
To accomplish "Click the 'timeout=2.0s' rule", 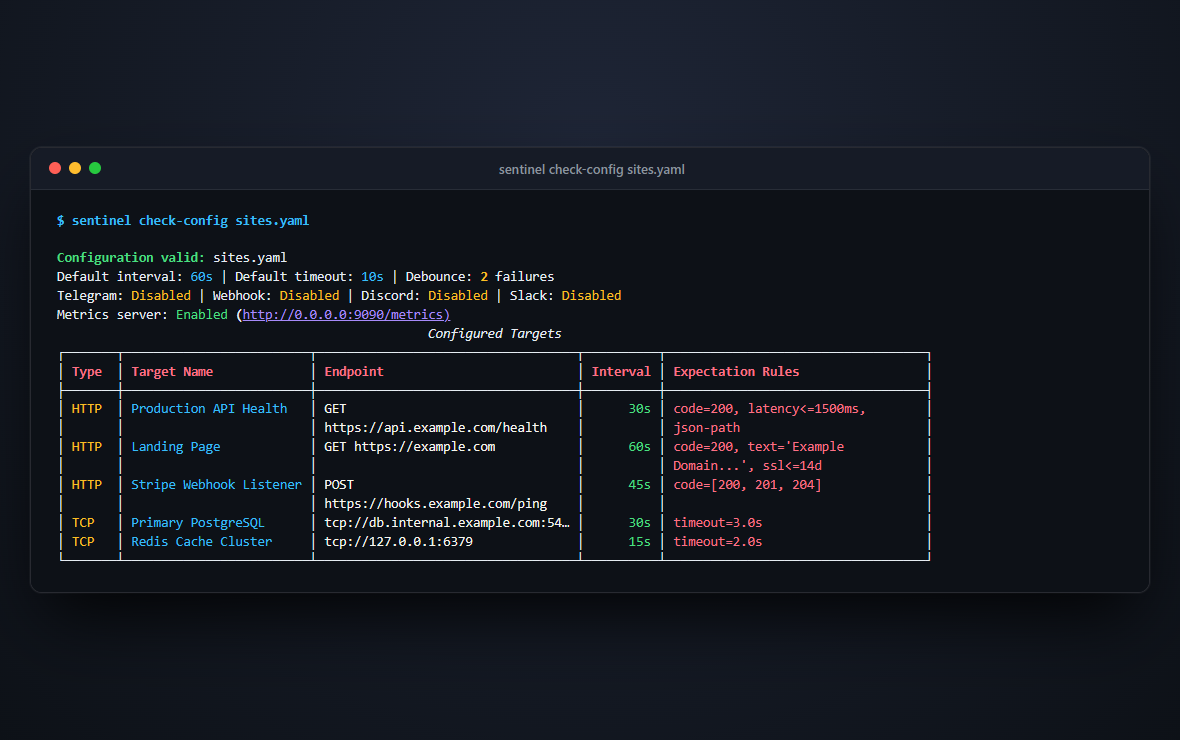I will (x=718, y=542).
